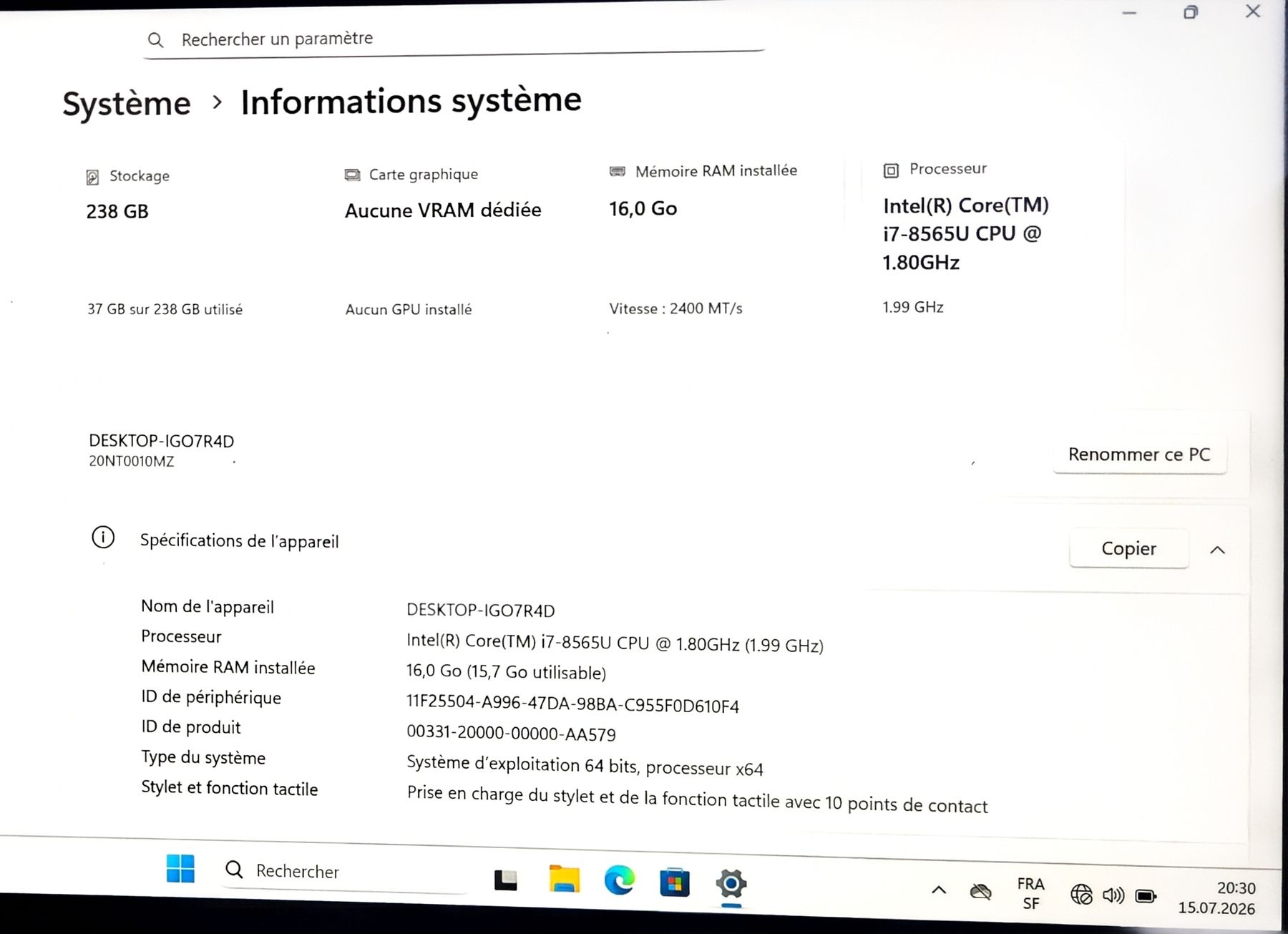Click the search magnifier icon in Settings

coord(155,40)
